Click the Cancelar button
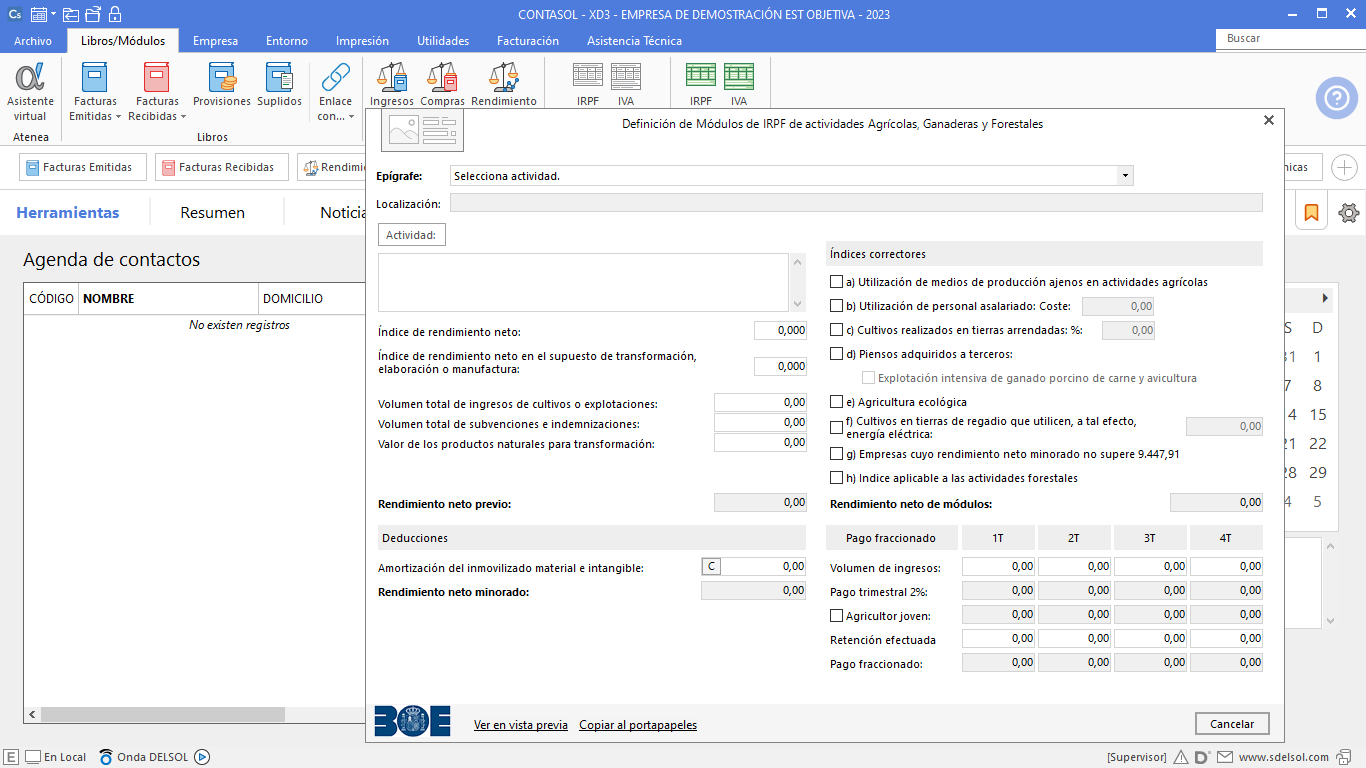This screenshot has width=1366, height=768. click(1231, 723)
